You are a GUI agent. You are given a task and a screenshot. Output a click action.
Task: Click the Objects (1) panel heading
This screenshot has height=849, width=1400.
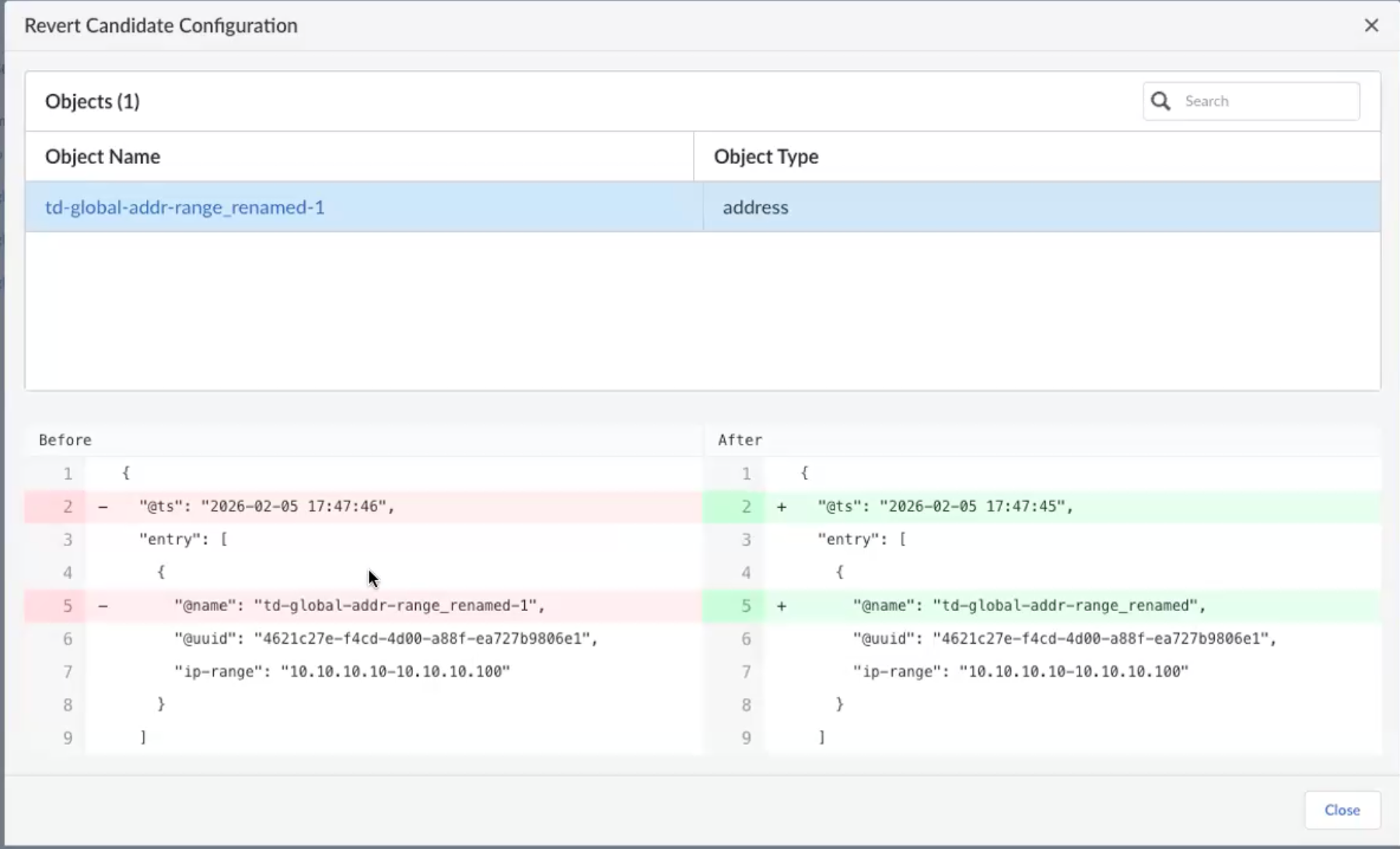tap(92, 102)
